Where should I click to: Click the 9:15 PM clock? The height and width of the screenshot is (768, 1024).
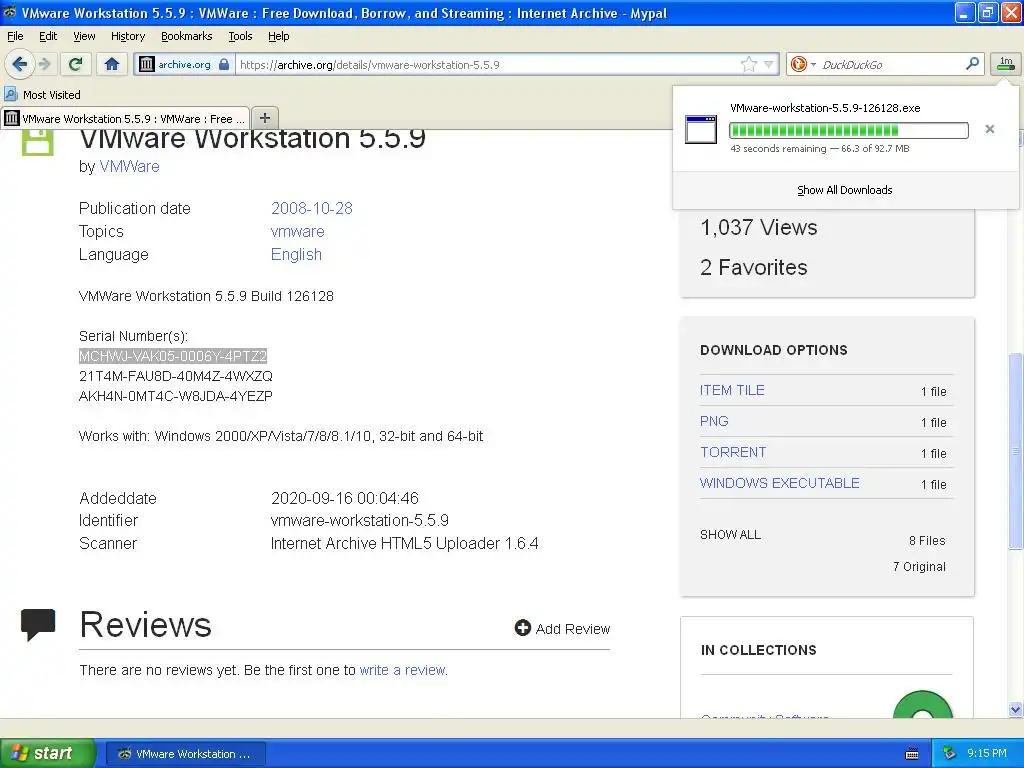coord(987,753)
